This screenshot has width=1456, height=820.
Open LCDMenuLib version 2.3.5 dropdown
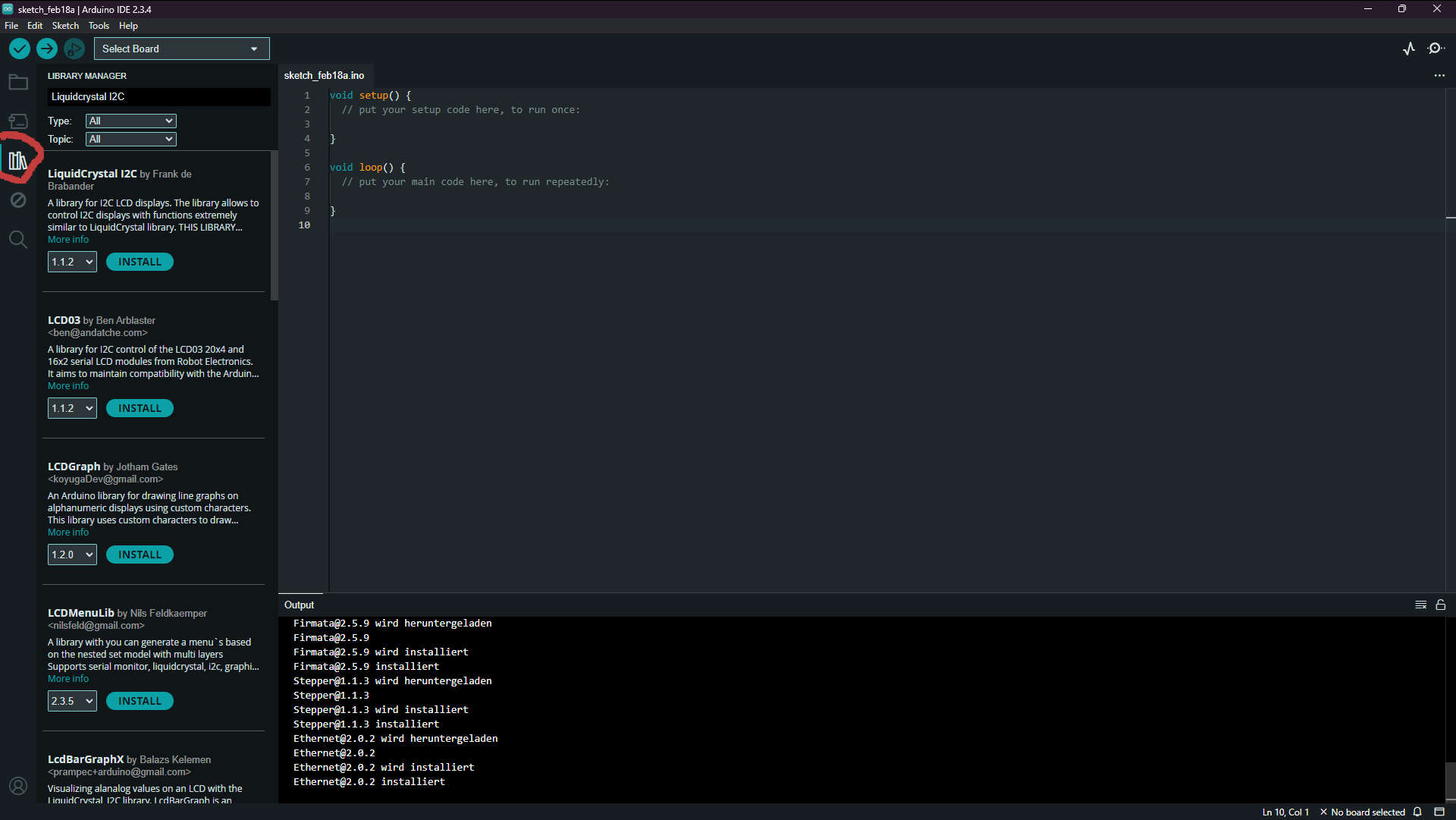click(x=72, y=701)
